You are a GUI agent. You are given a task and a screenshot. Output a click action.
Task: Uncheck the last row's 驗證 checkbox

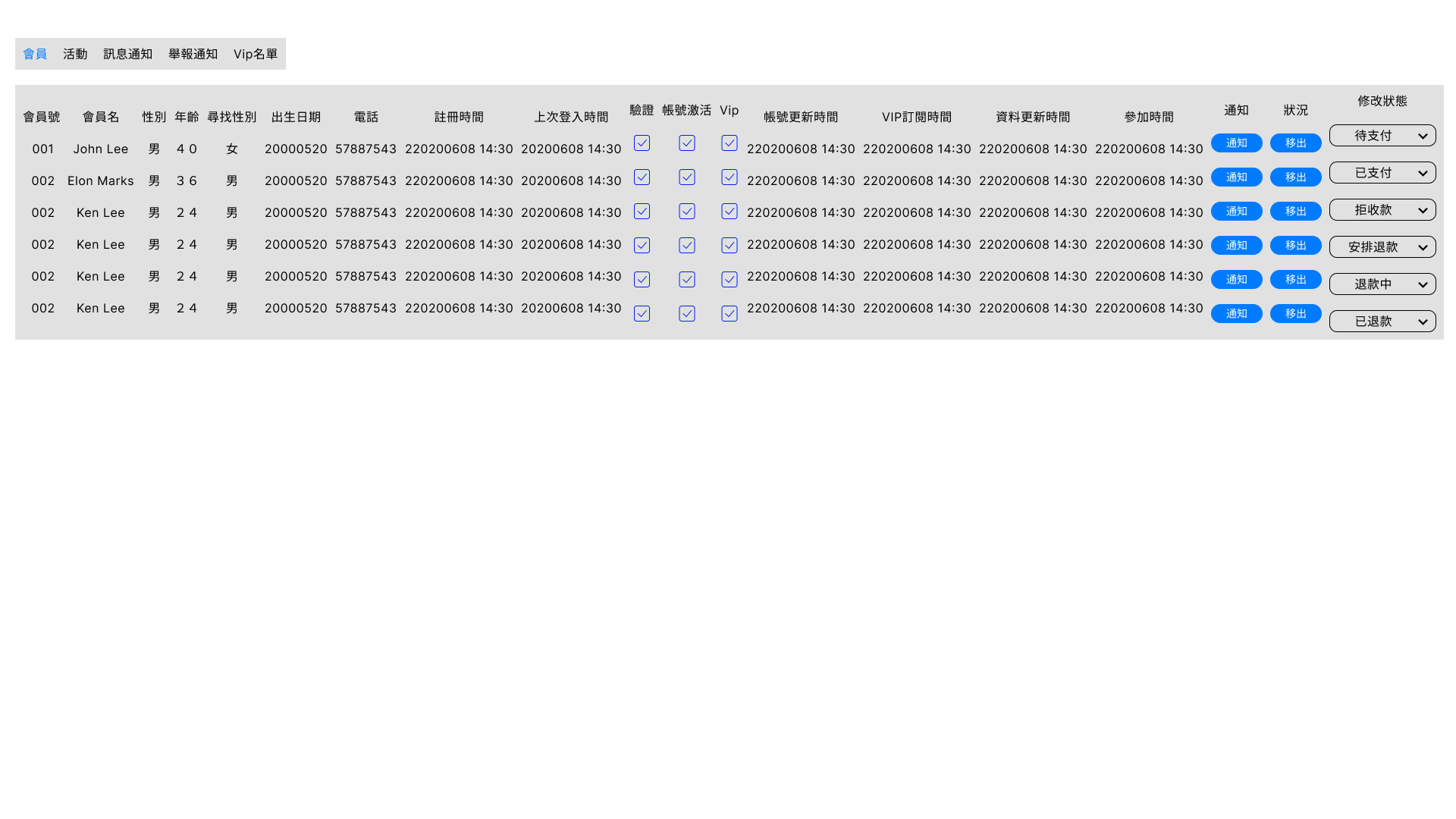(642, 313)
